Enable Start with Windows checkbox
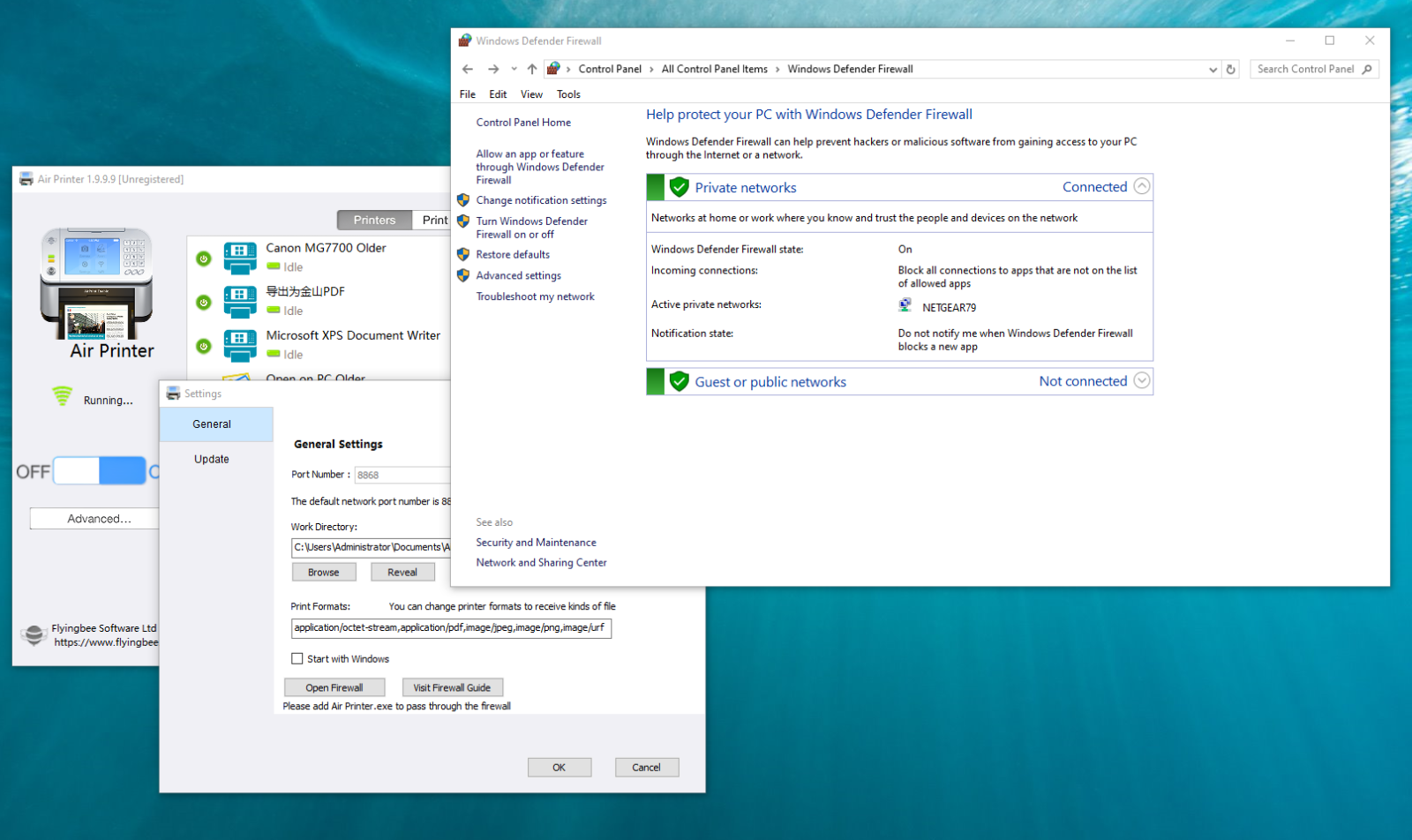Image resolution: width=1412 pixels, height=840 pixels. tap(297, 658)
